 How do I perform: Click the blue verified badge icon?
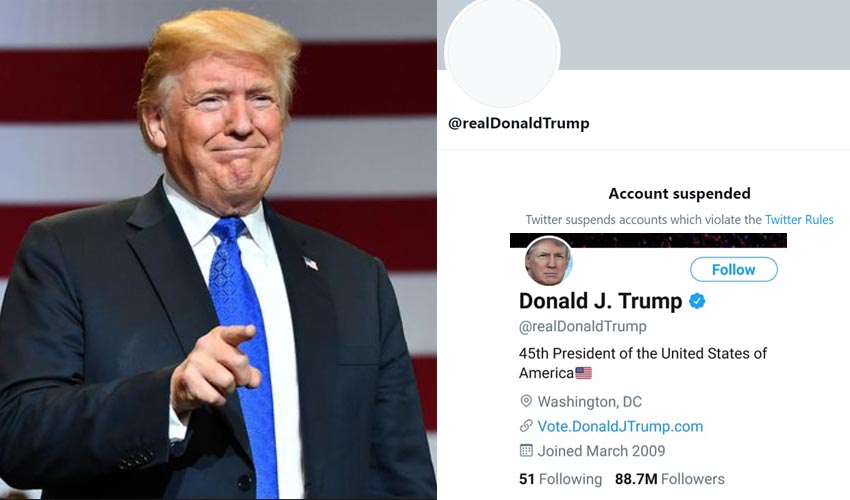pos(697,300)
